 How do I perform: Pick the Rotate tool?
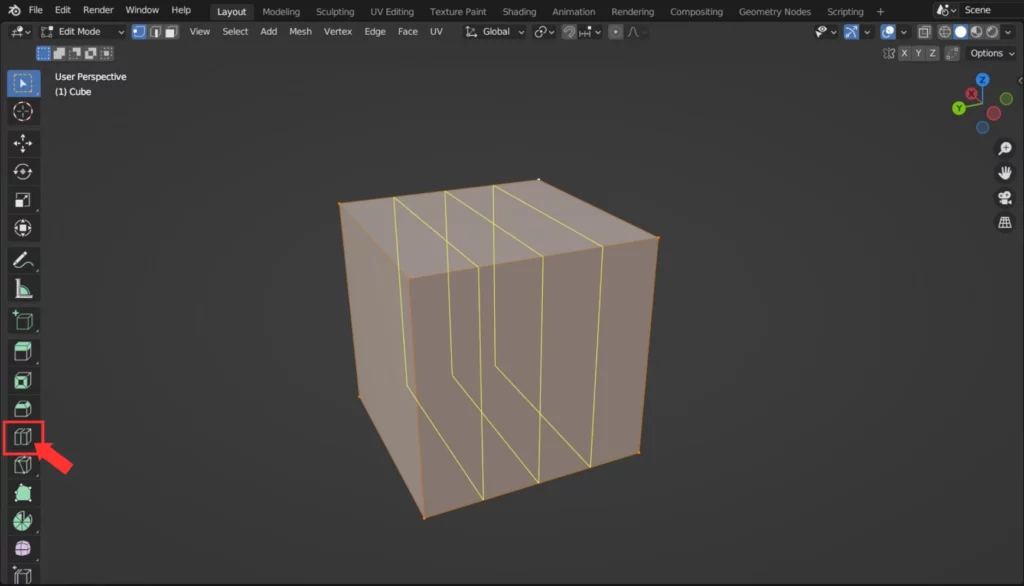(23, 172)
